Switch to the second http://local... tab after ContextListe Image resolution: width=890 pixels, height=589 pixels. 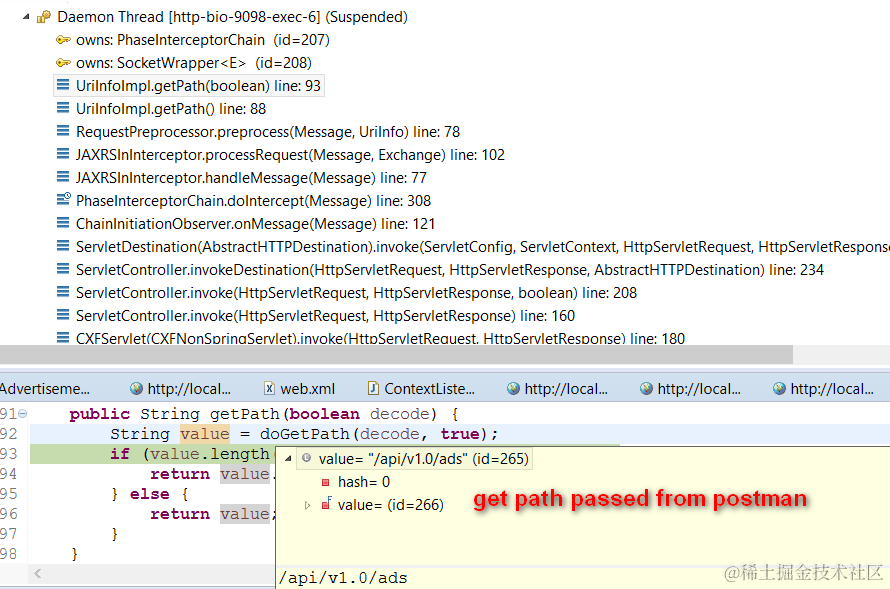tap(557, 389)
